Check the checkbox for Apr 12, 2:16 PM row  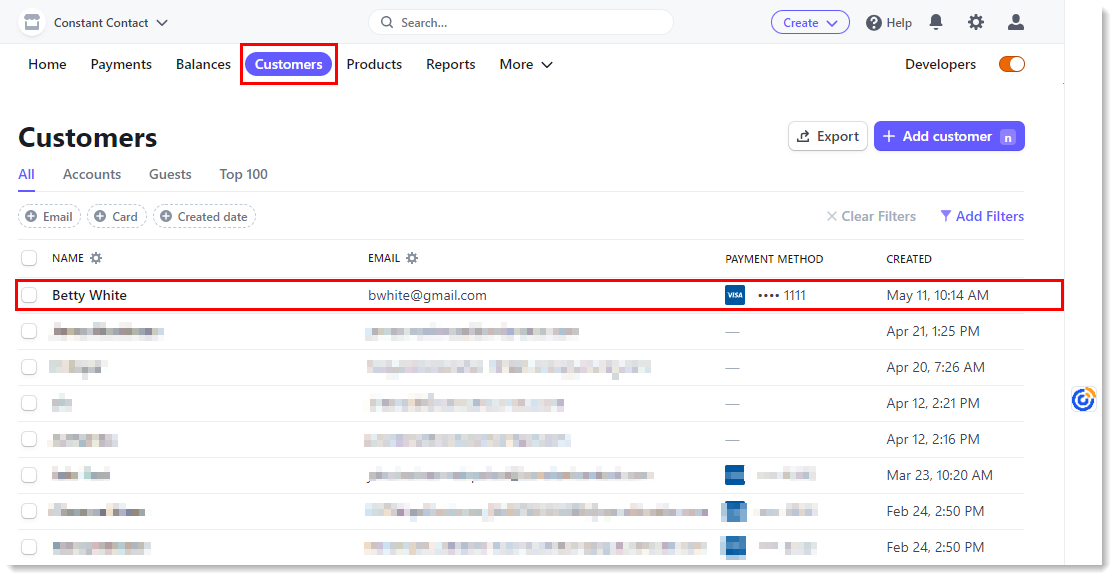coord(29,439)
